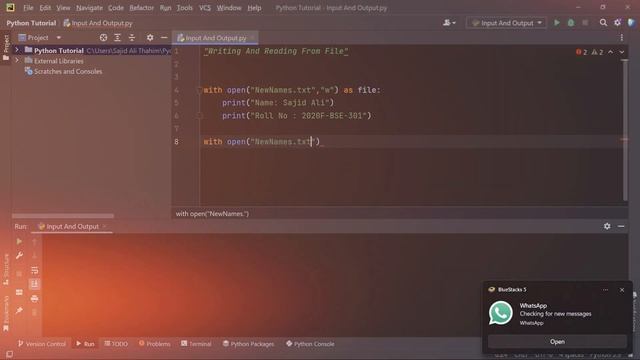Open Project view selector dropdown
640x360 pixels.
pos(40,38)
